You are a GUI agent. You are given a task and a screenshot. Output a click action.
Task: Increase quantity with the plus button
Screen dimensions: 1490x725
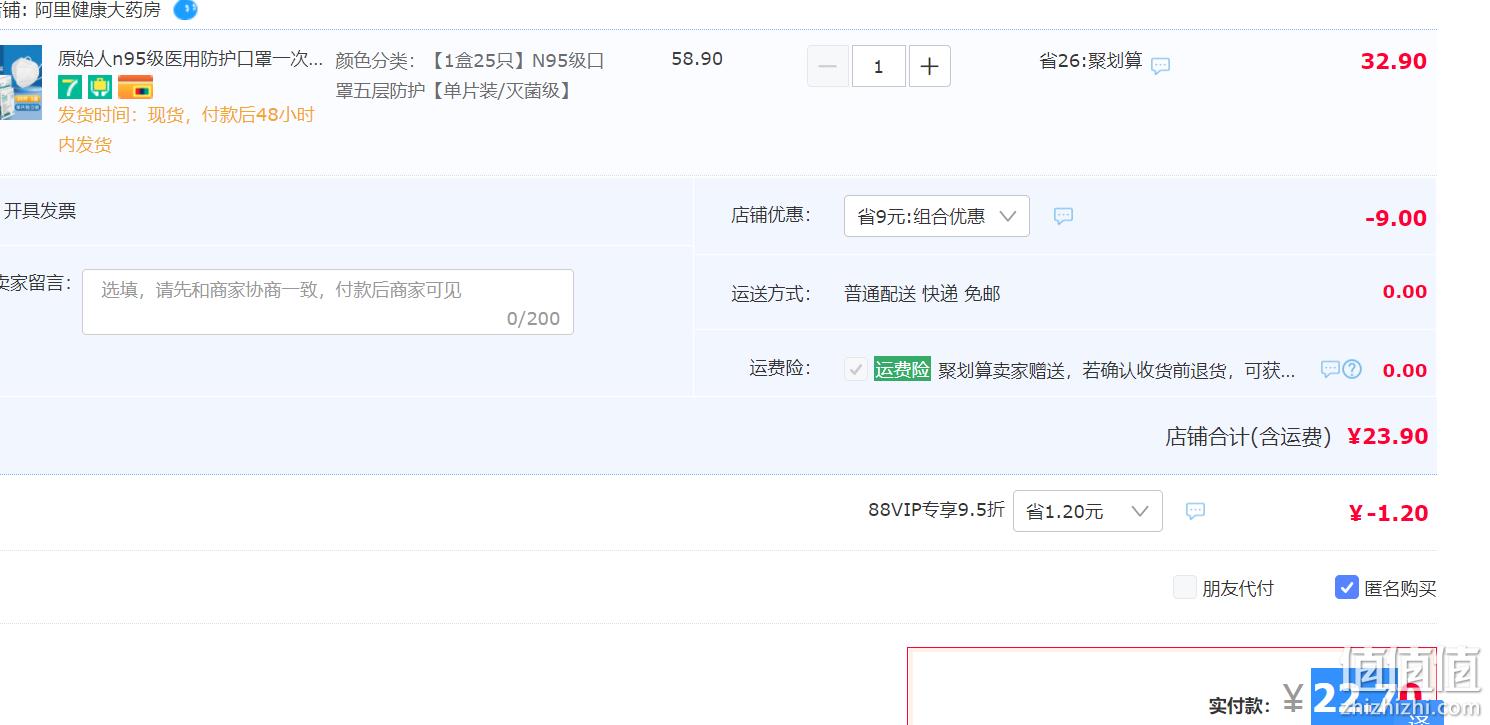pos(930,67)
